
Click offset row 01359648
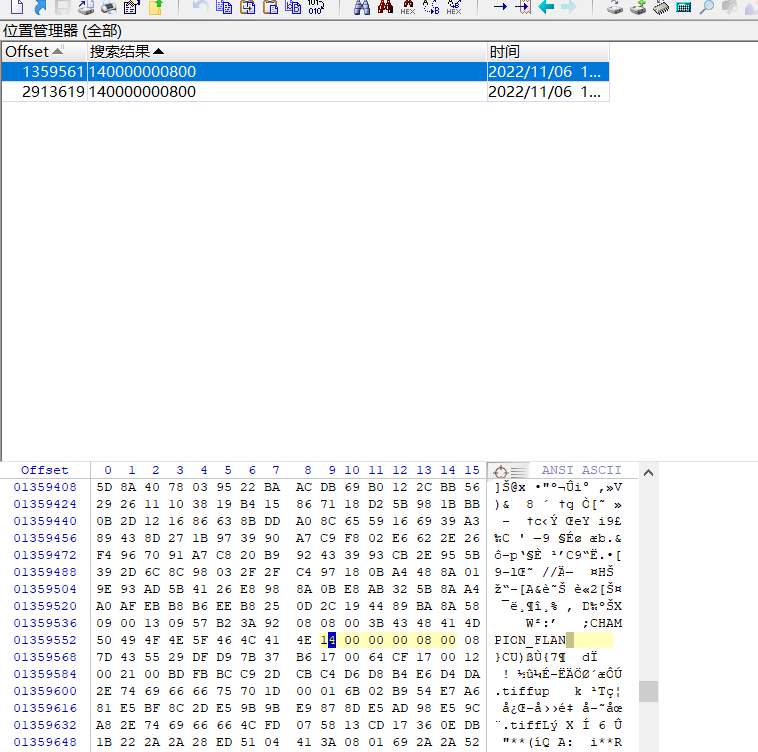pyautogui.click(x=45, y=742)
